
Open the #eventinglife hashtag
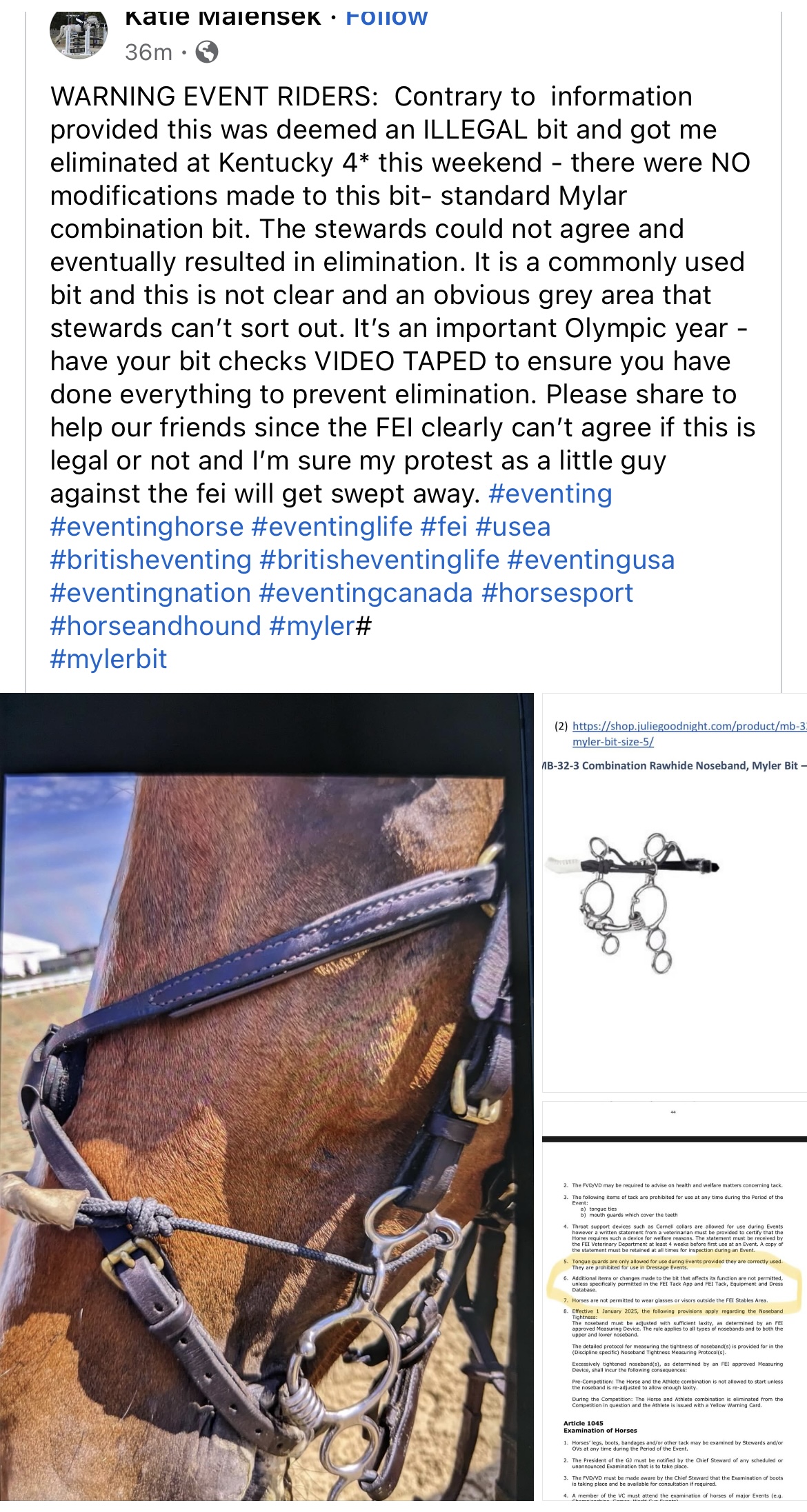[332, 527]
